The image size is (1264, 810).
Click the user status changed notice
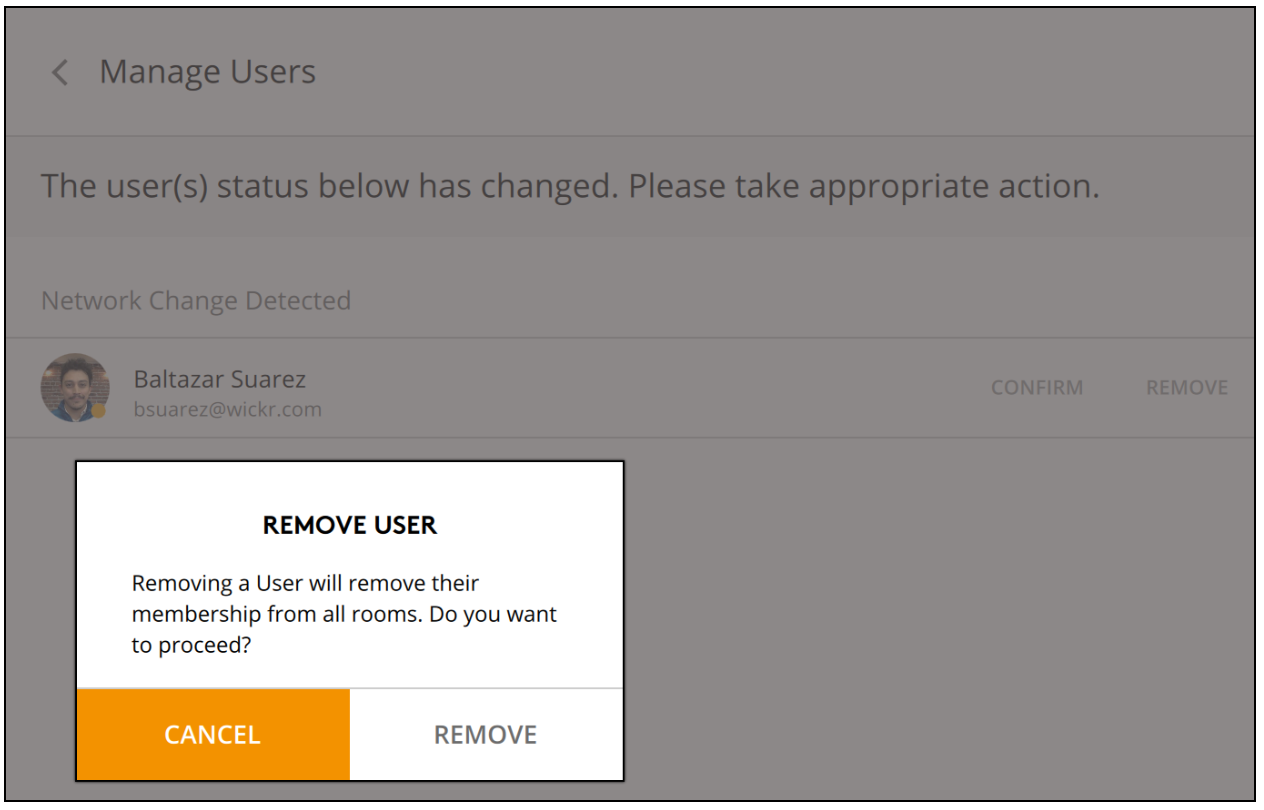tap(570, 187)
